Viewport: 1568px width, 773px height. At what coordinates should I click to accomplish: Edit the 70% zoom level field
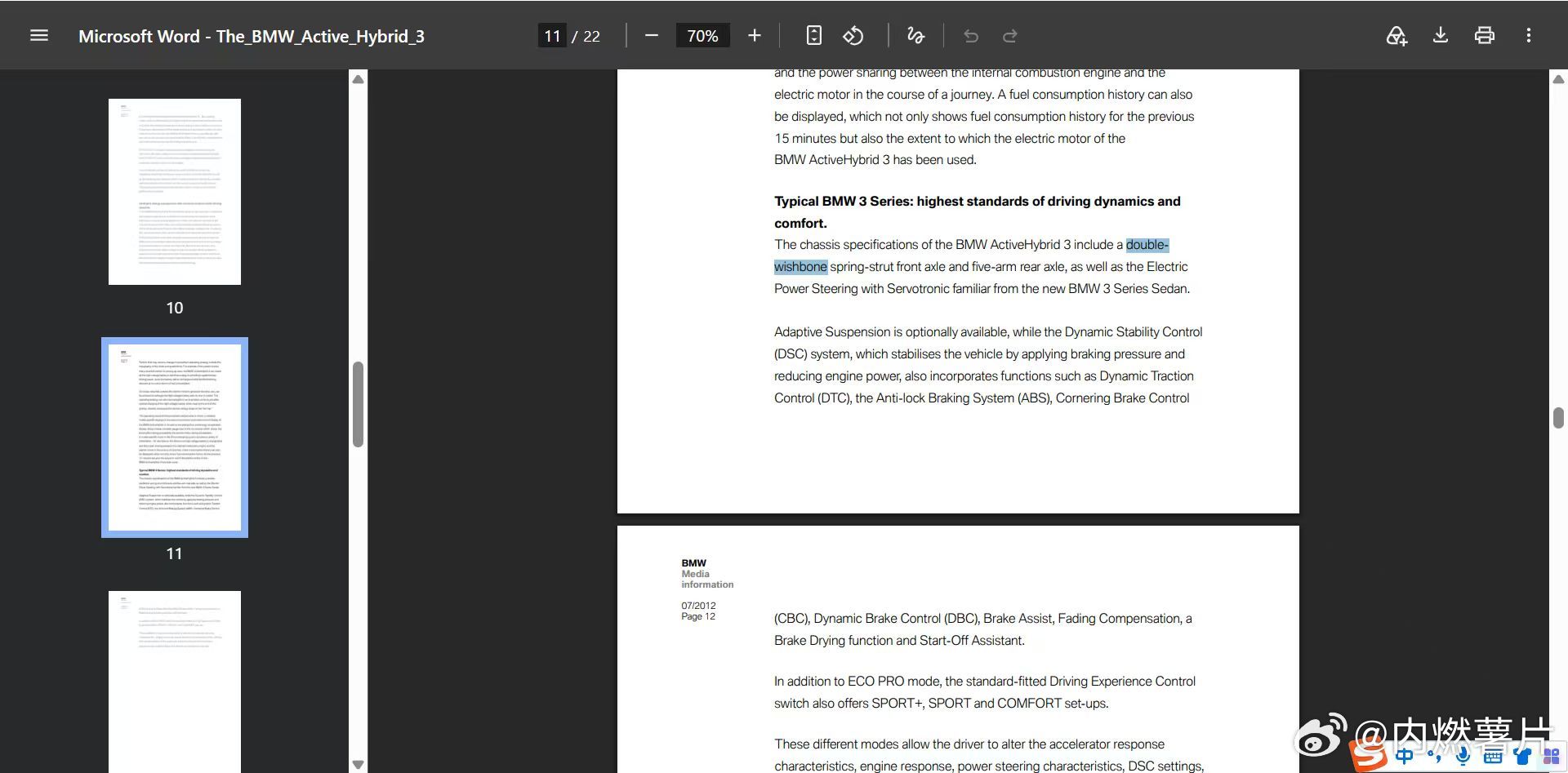click(702, 36)
